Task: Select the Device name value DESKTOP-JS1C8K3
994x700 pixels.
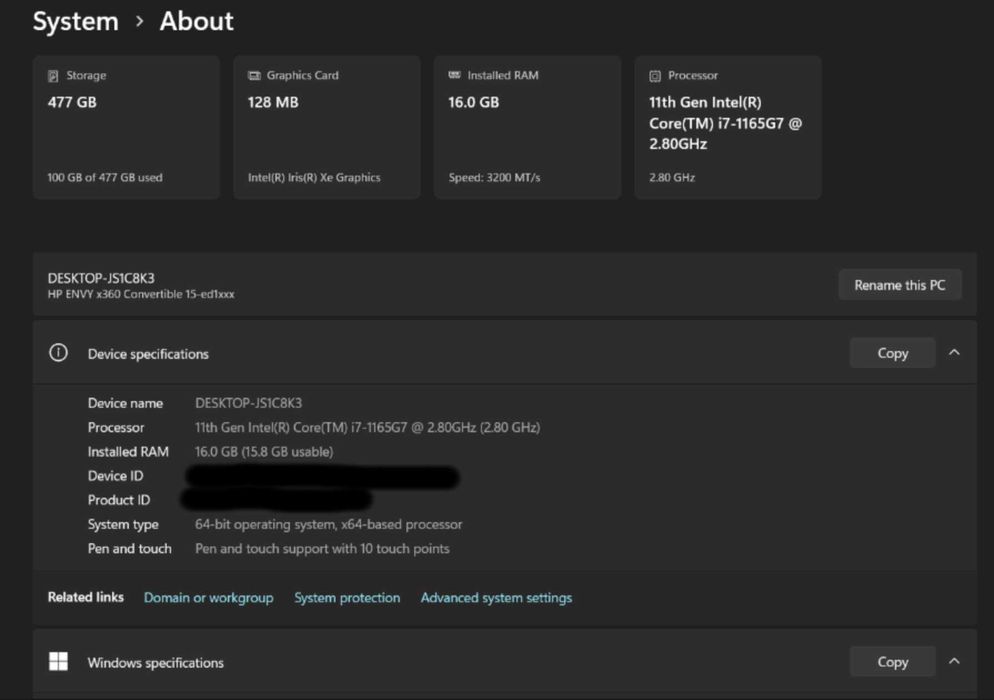Action: 248,403
